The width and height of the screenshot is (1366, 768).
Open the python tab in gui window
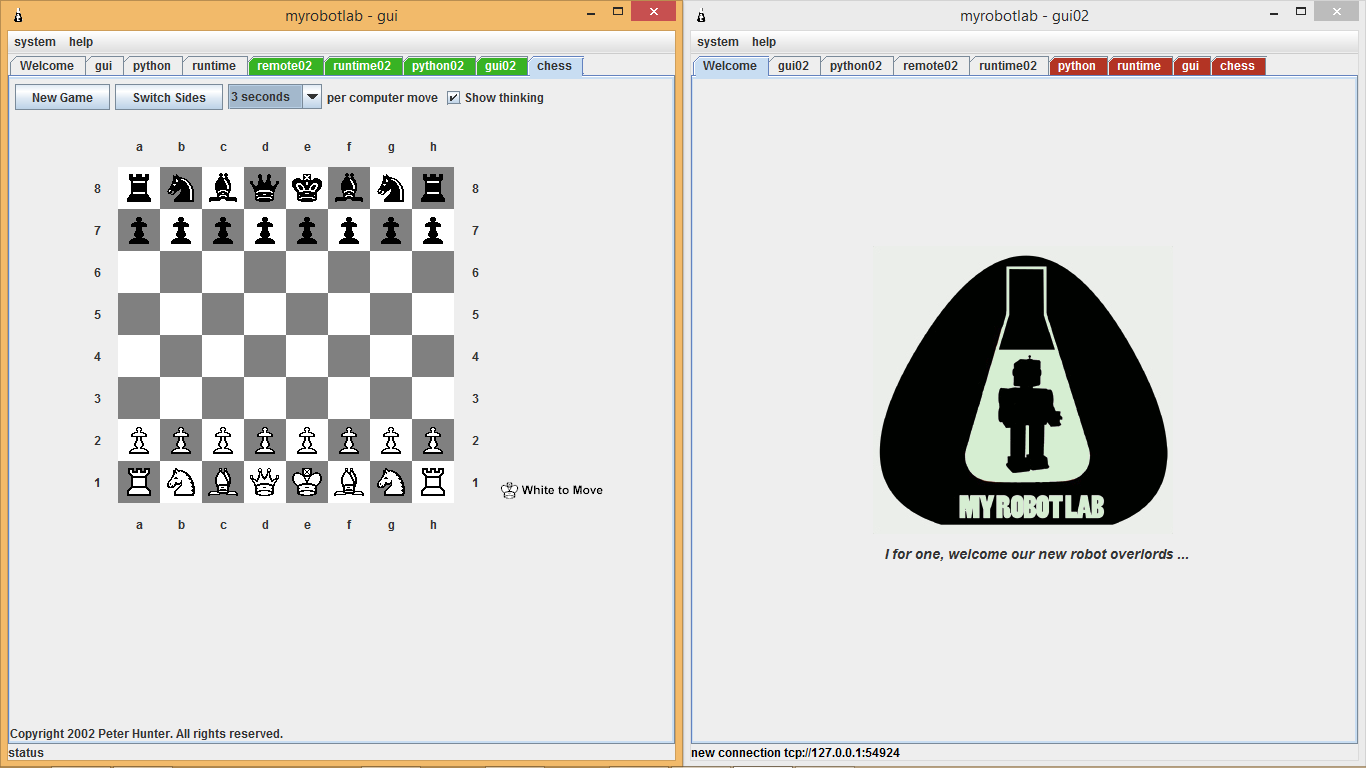(152, 66)
